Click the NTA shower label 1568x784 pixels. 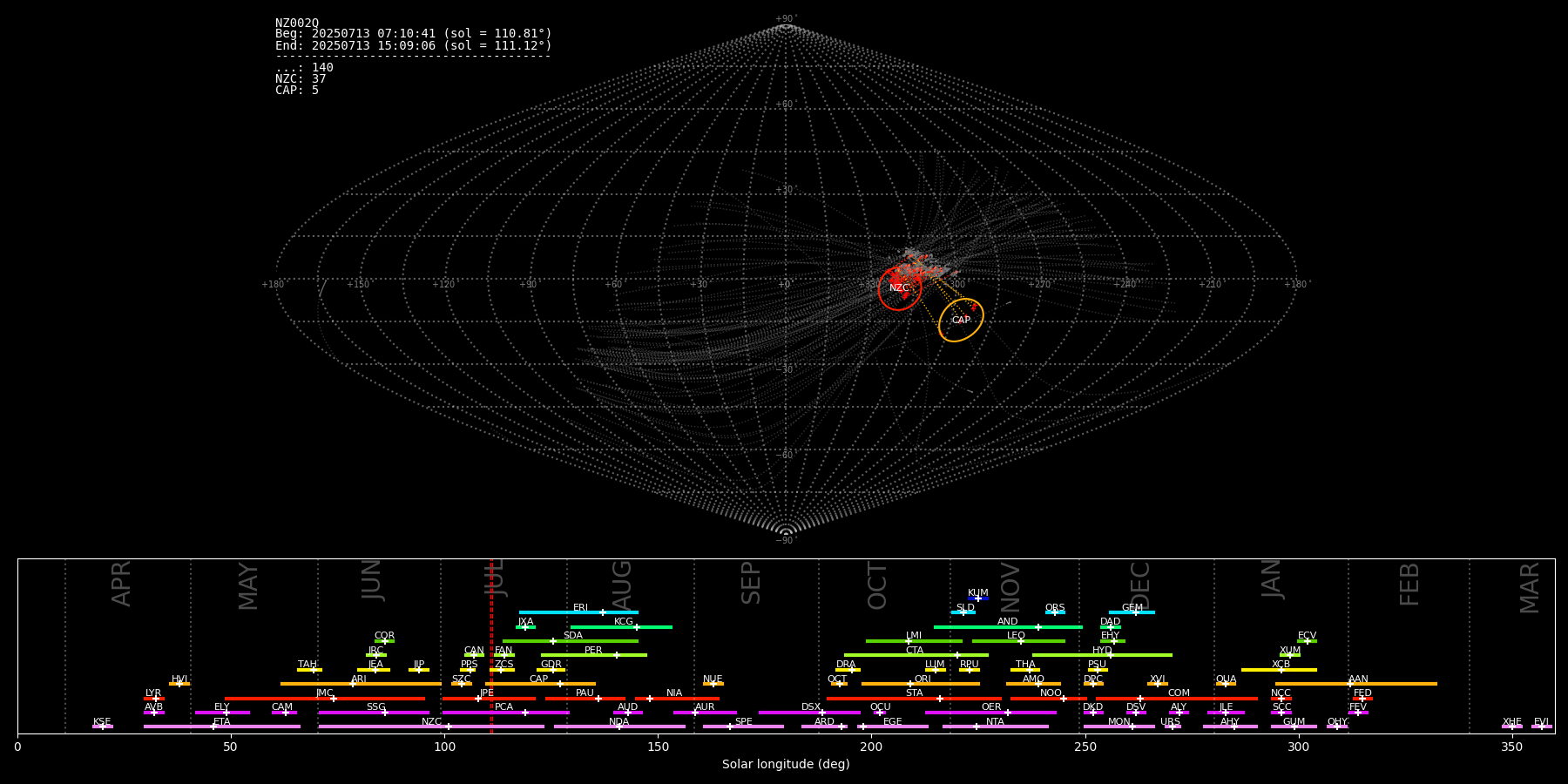[x=995, y=721]
